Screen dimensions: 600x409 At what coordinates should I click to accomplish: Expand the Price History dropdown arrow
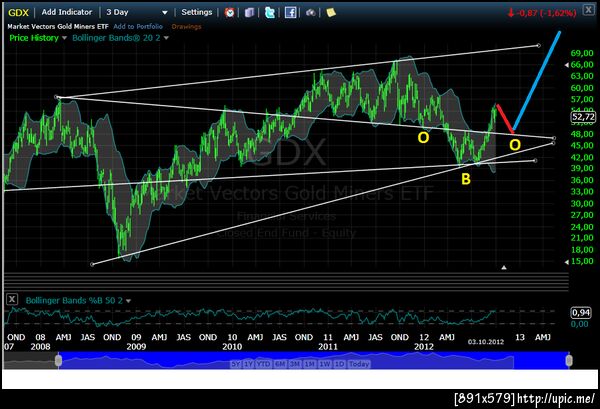(x=64, y=38)
